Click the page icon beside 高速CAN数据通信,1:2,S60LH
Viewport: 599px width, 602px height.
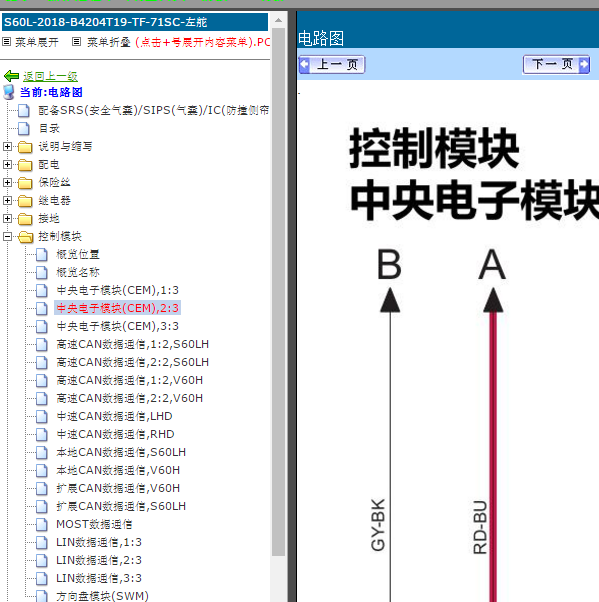(42, 344)
